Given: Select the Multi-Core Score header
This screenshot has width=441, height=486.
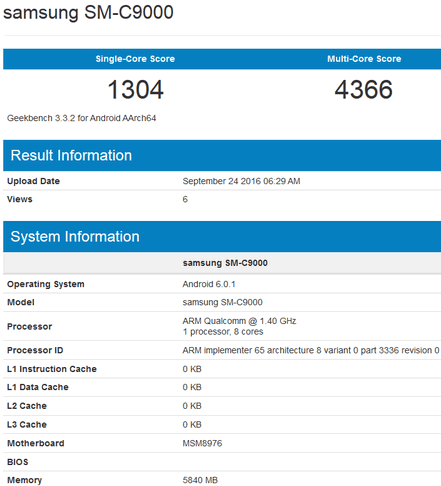Looking at the screenshot, I should 364,59.
